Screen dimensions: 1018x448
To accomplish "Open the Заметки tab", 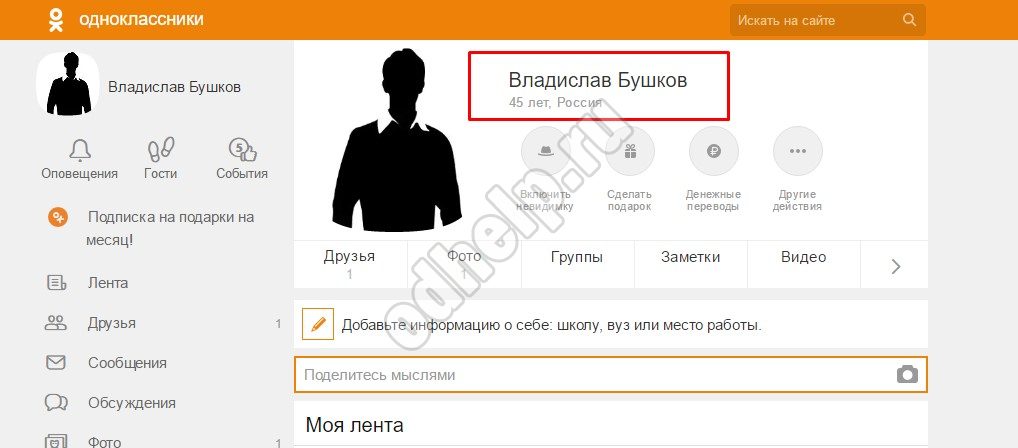I will pos(690,257).
